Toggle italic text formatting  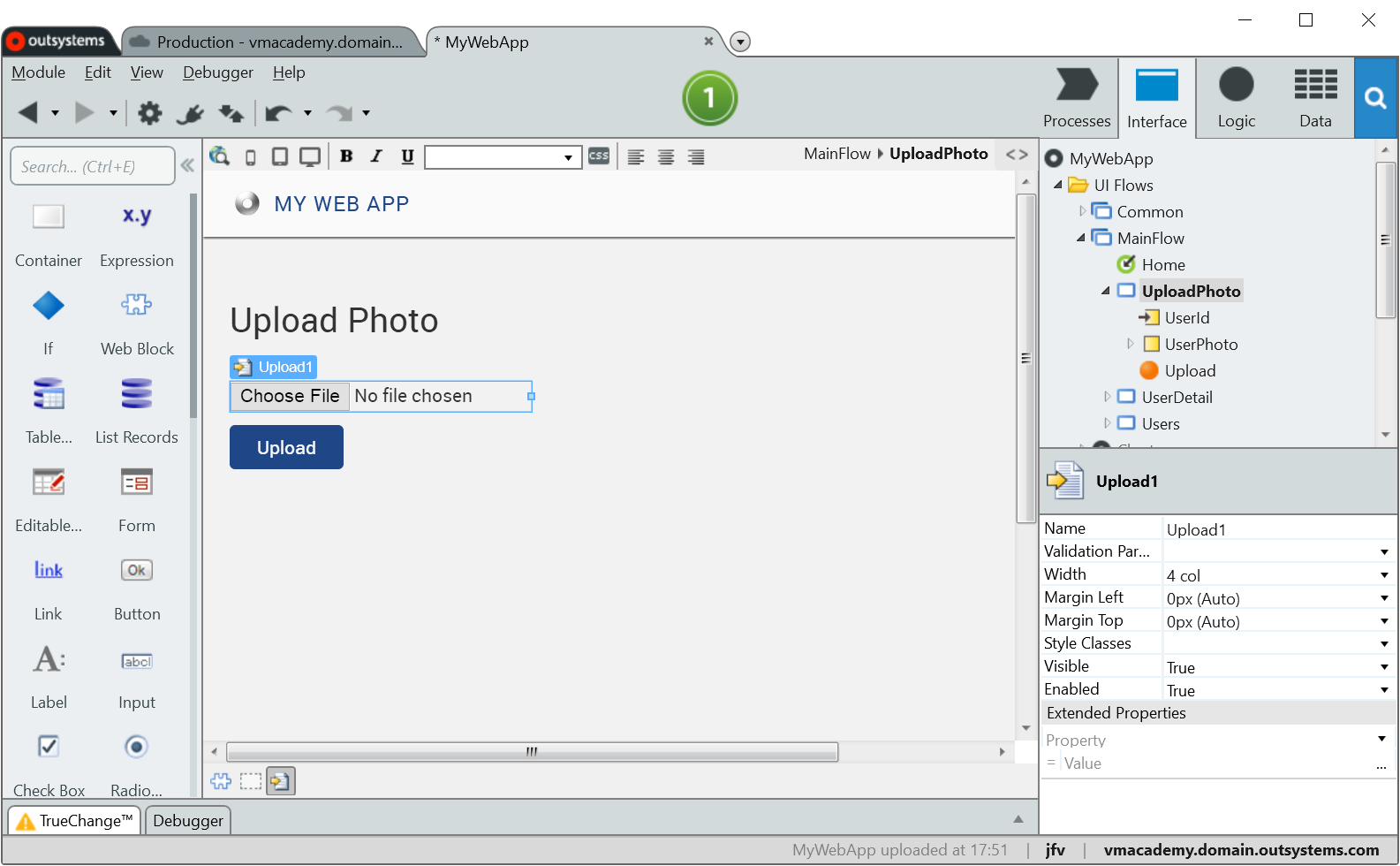[x=376, y=156]
